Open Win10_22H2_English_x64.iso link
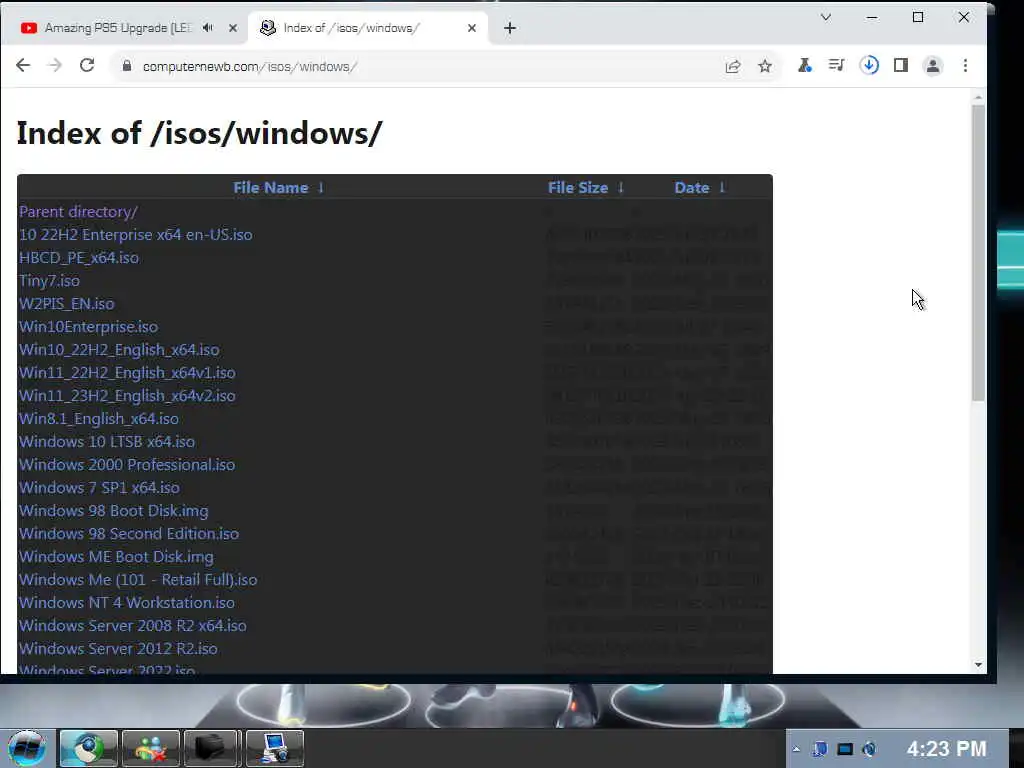This screenshot has width=1024, height=768. click(120, 349)
